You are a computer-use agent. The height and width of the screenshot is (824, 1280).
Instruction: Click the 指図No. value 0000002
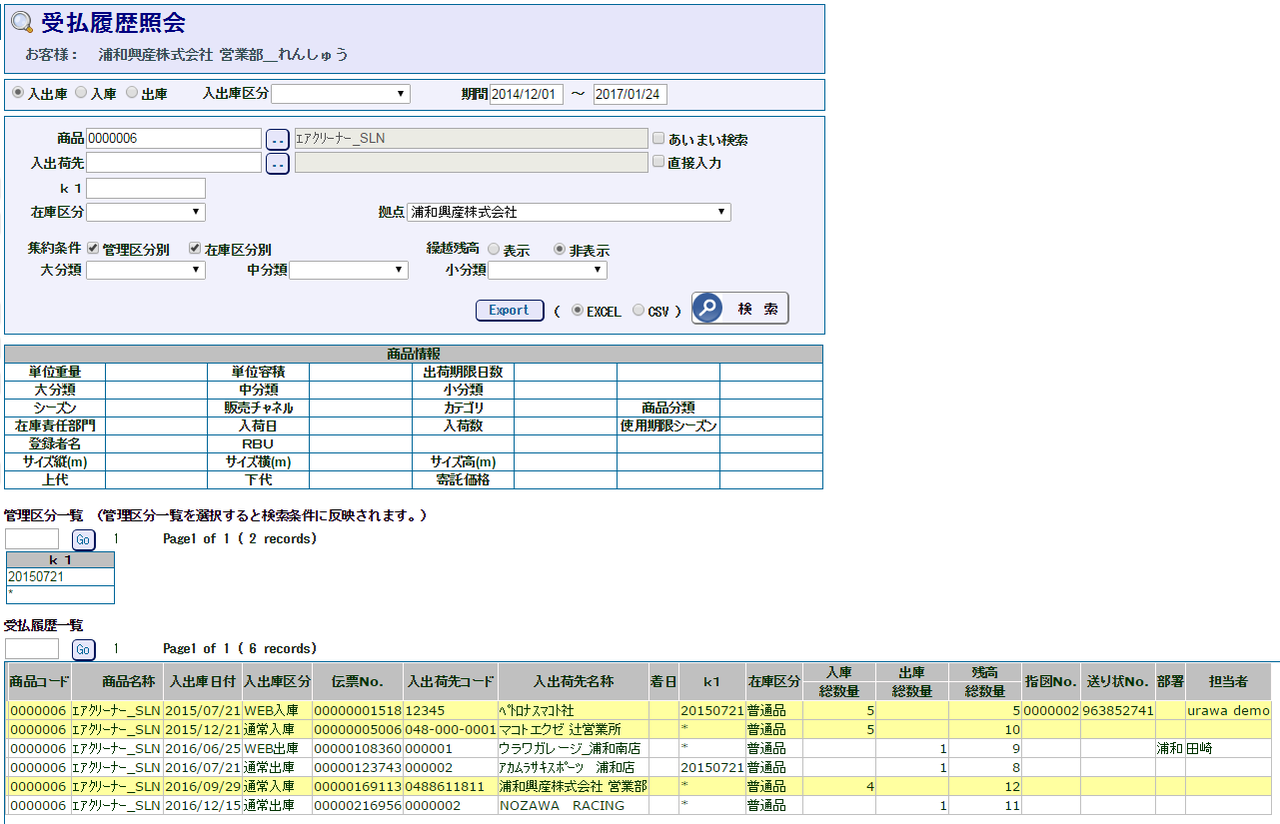pos(1050,711)
